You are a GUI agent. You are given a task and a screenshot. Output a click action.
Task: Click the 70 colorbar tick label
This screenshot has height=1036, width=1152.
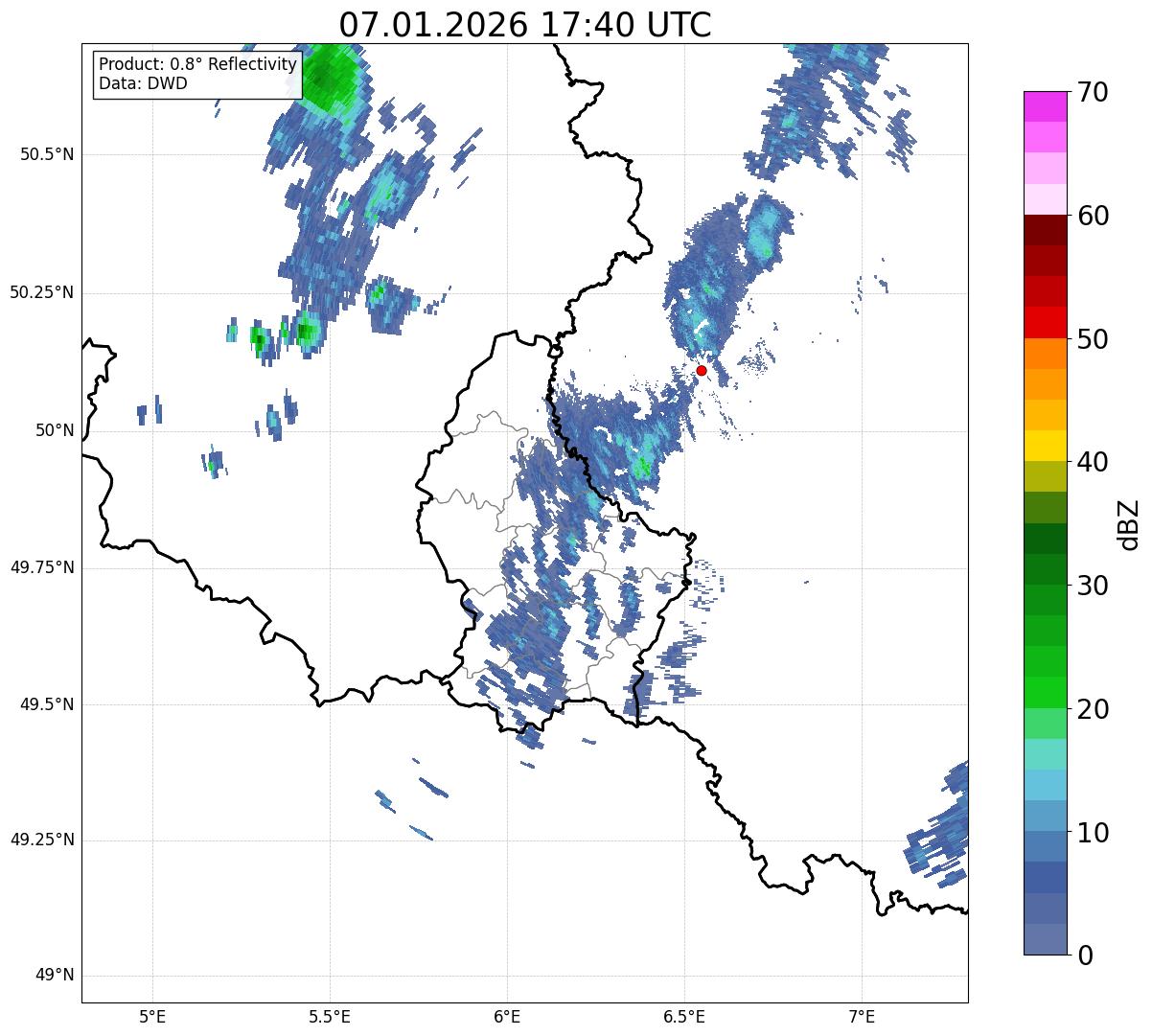tap(1094, 92)
